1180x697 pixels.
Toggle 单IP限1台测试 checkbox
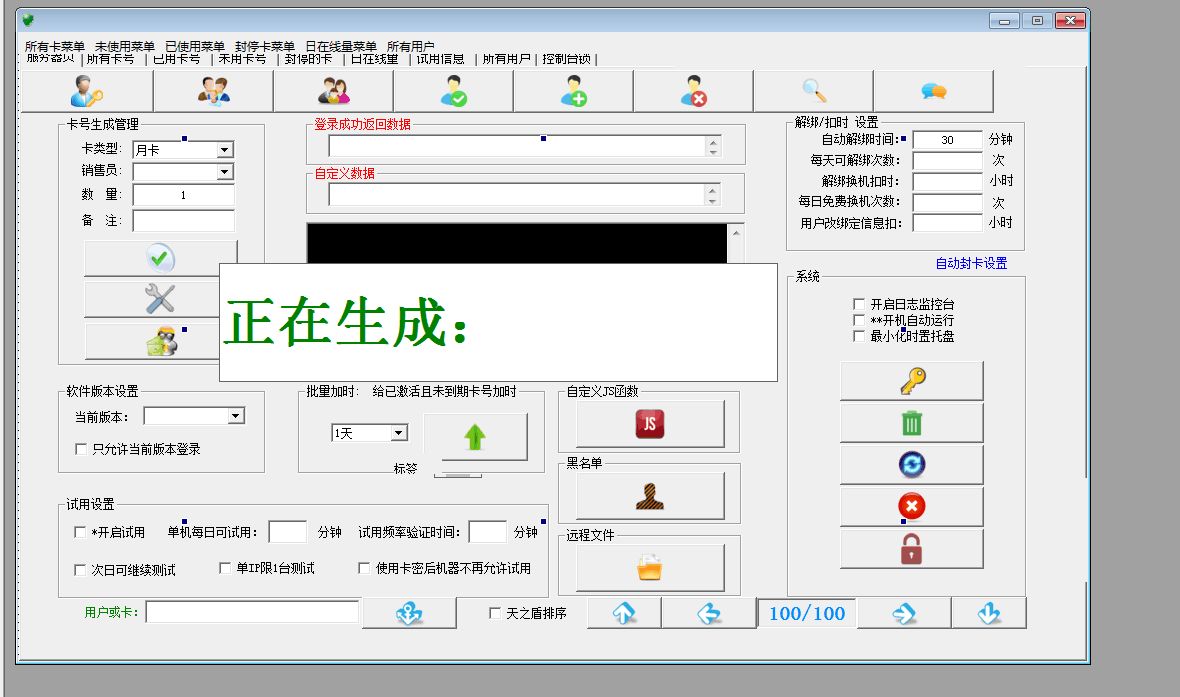[x=224, y=568]
